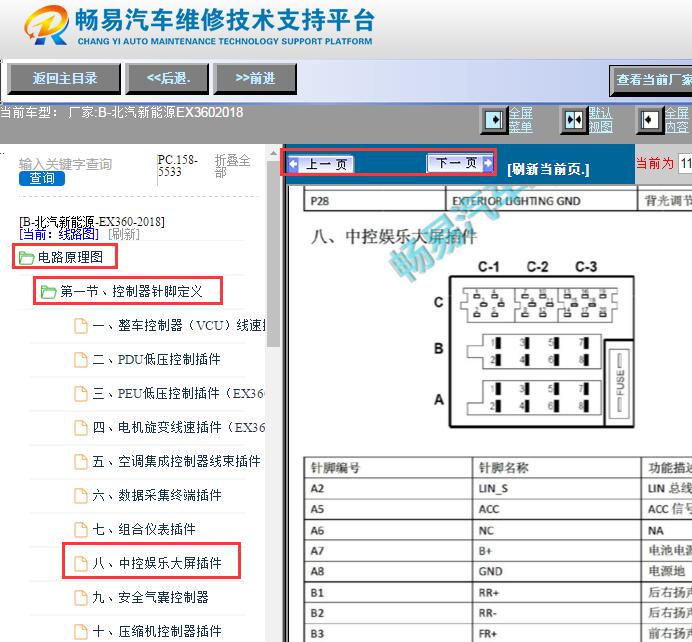Select the pin cell A8
The height and width of the screenshot is (642, 692).
[x=388, y=571]
